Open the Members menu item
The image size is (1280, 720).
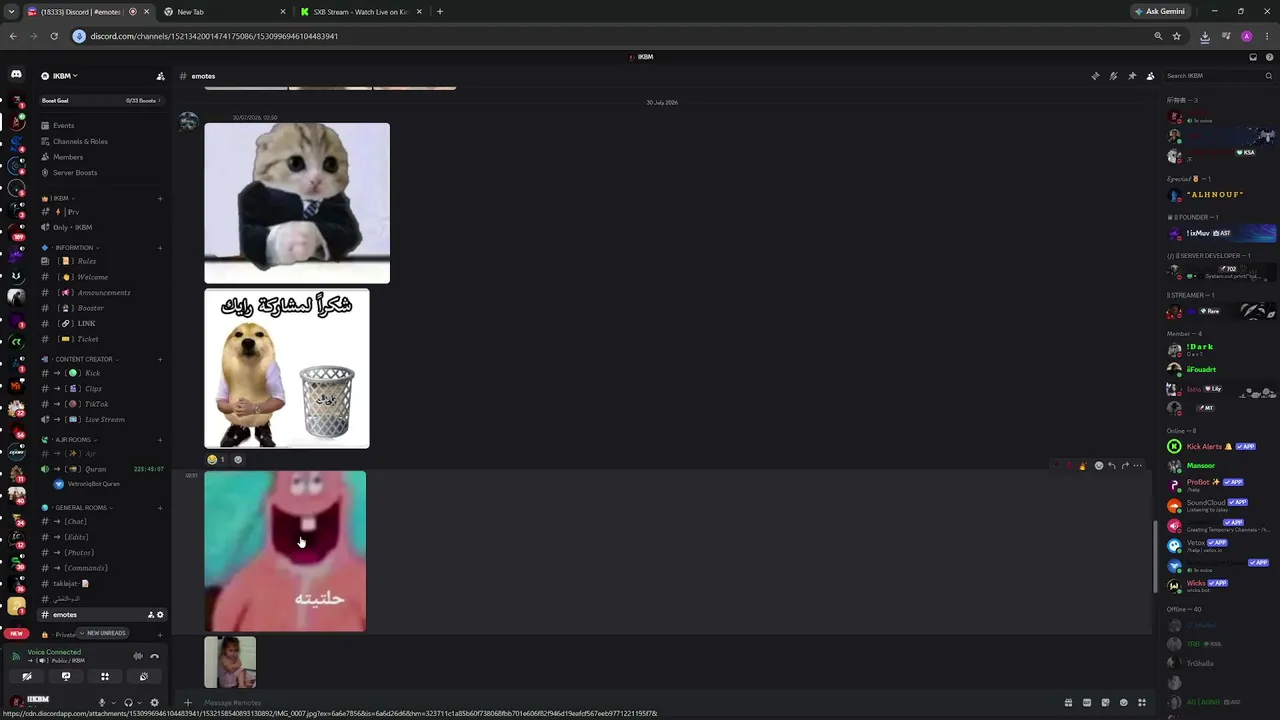tap(68, 157)
